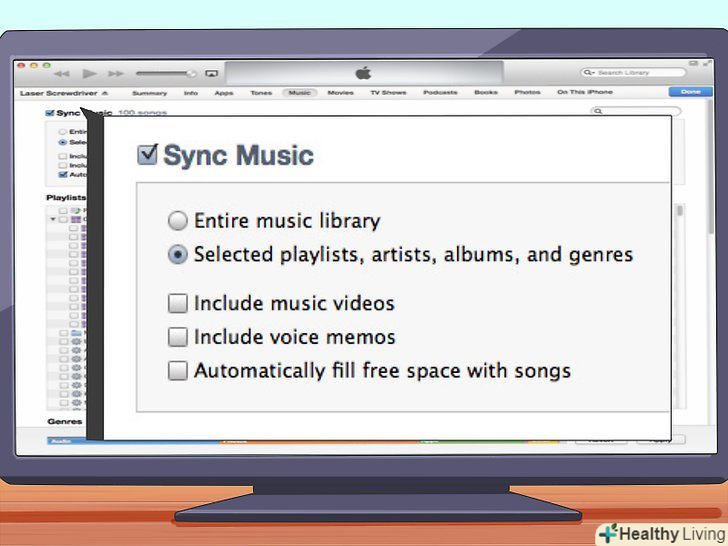Click the Previous track rewind button
Viewport: 728px width, 546px height.
(x=62, y=74)
